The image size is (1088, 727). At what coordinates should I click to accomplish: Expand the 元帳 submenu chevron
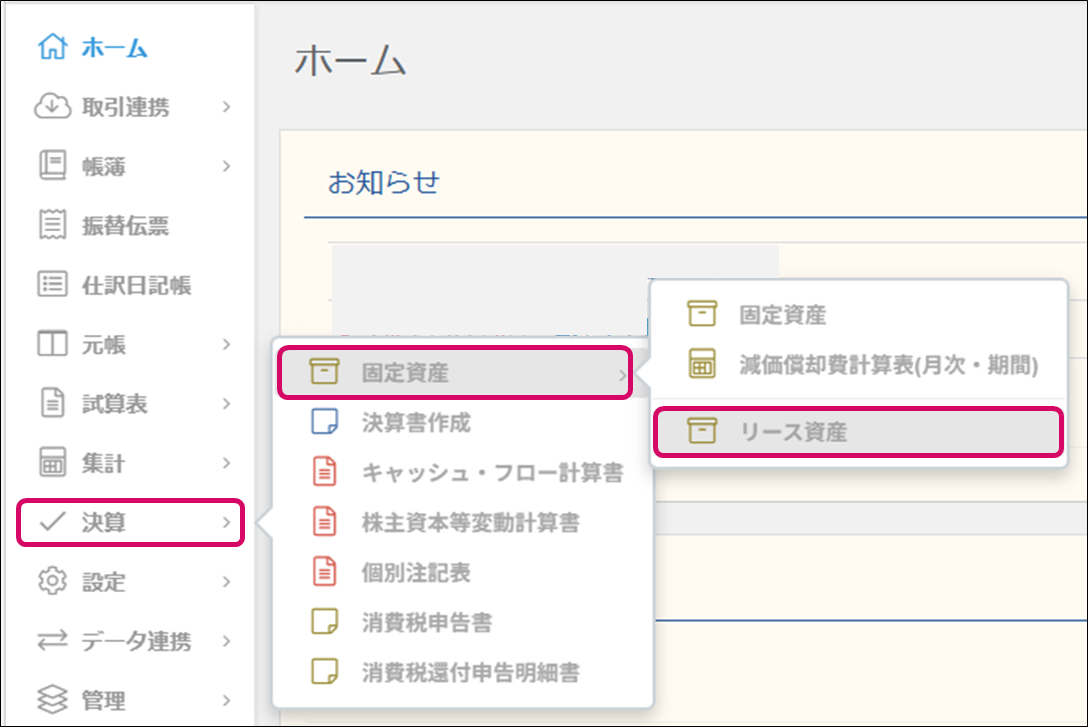227,344
